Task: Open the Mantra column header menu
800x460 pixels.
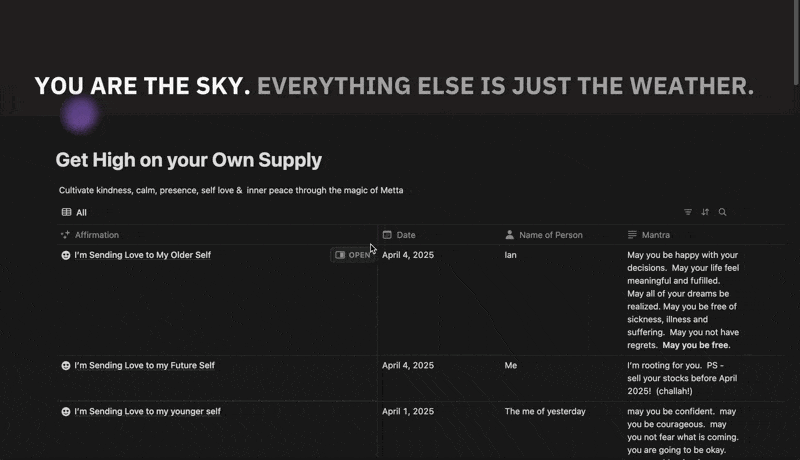Action: (x=656, y=235)
